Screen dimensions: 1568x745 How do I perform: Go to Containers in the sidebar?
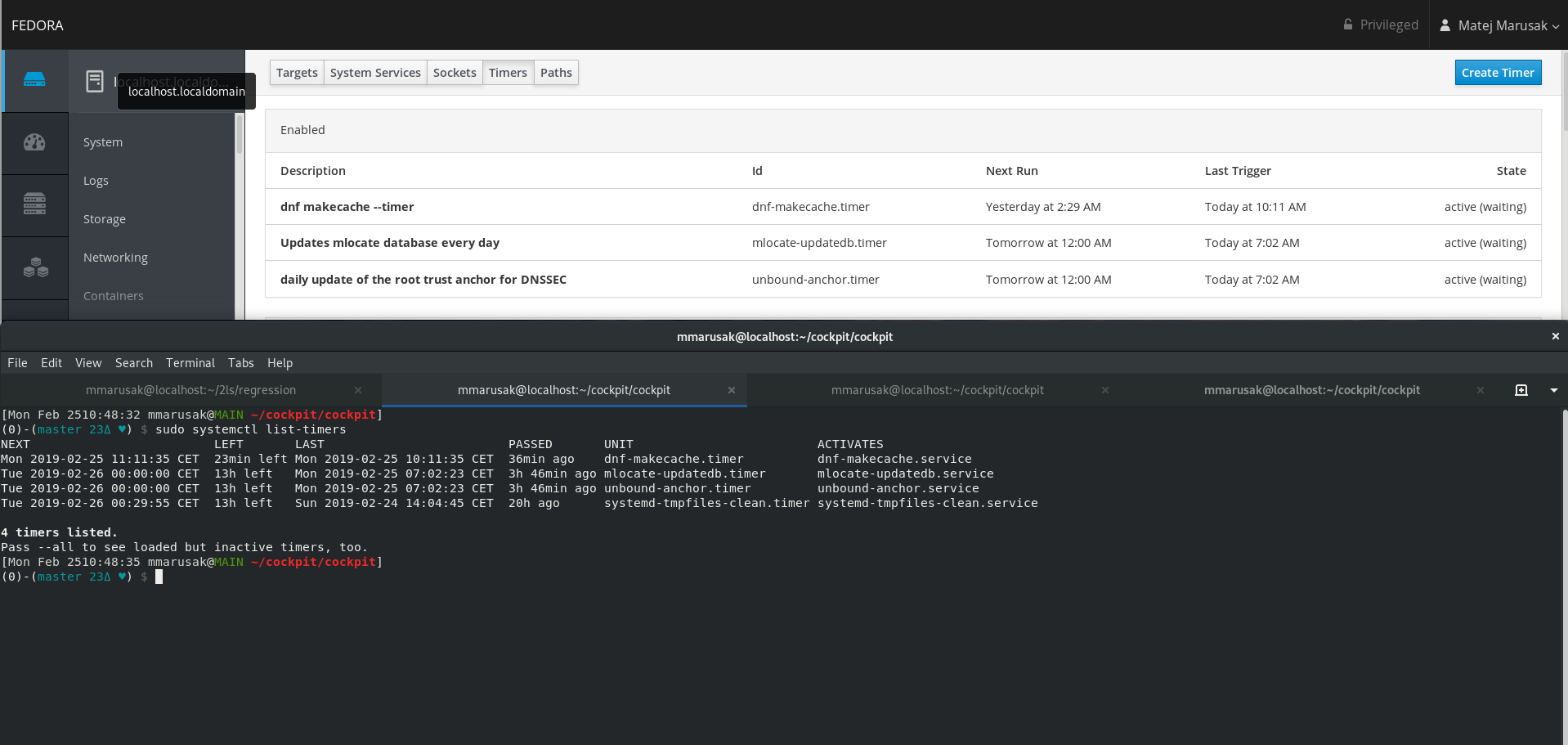pyautogui.click(x=114, y=296)
